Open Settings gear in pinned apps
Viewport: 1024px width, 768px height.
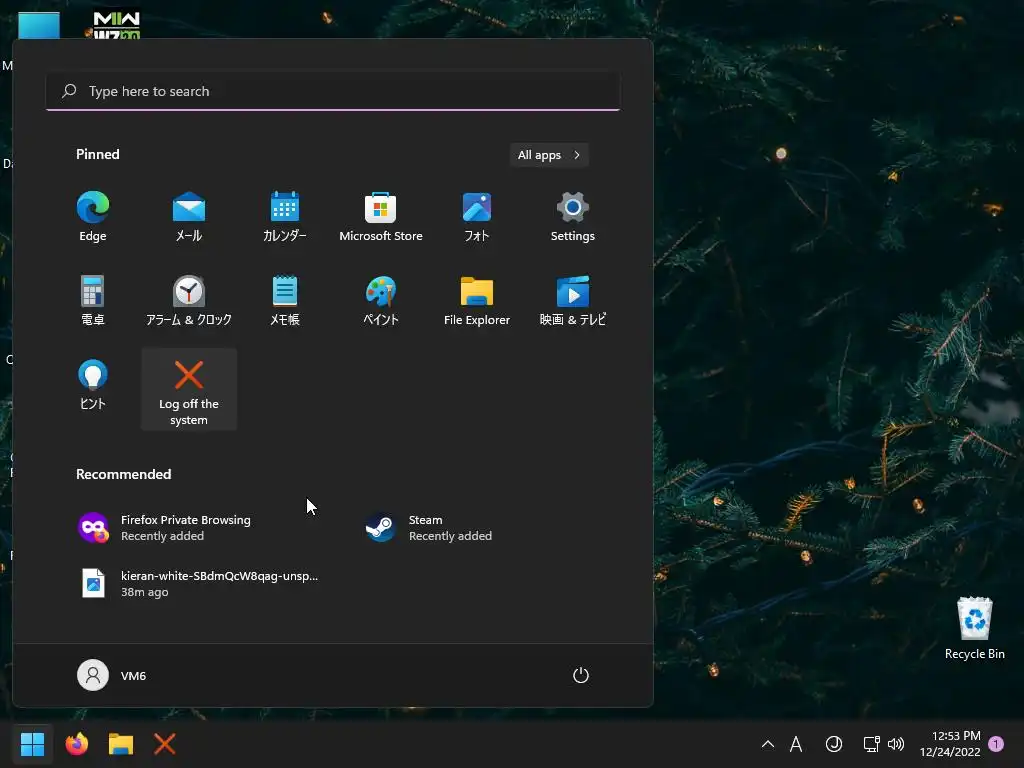point(573,217)
